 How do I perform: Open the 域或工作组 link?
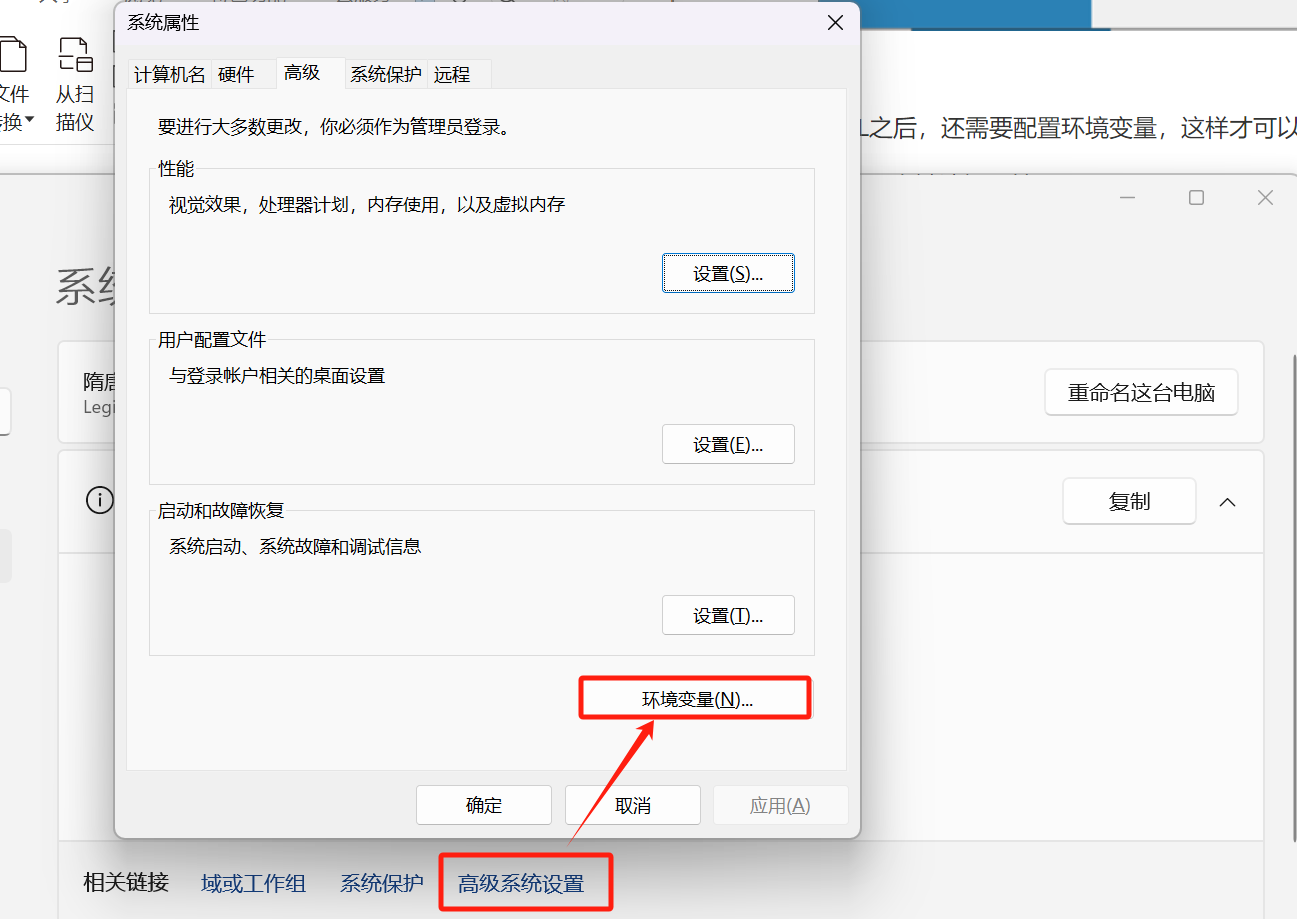pos(253,883)
